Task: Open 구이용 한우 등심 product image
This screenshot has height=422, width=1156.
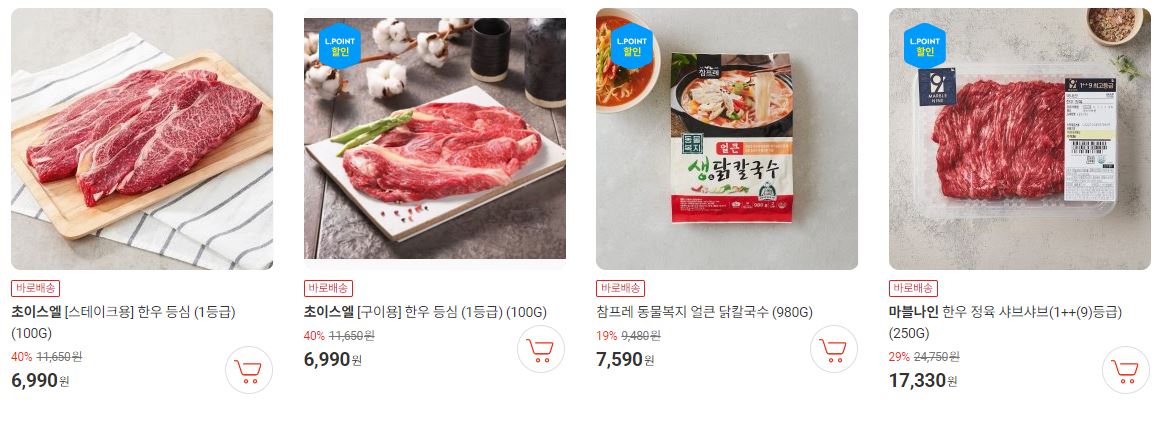Action: click(435, 139)
